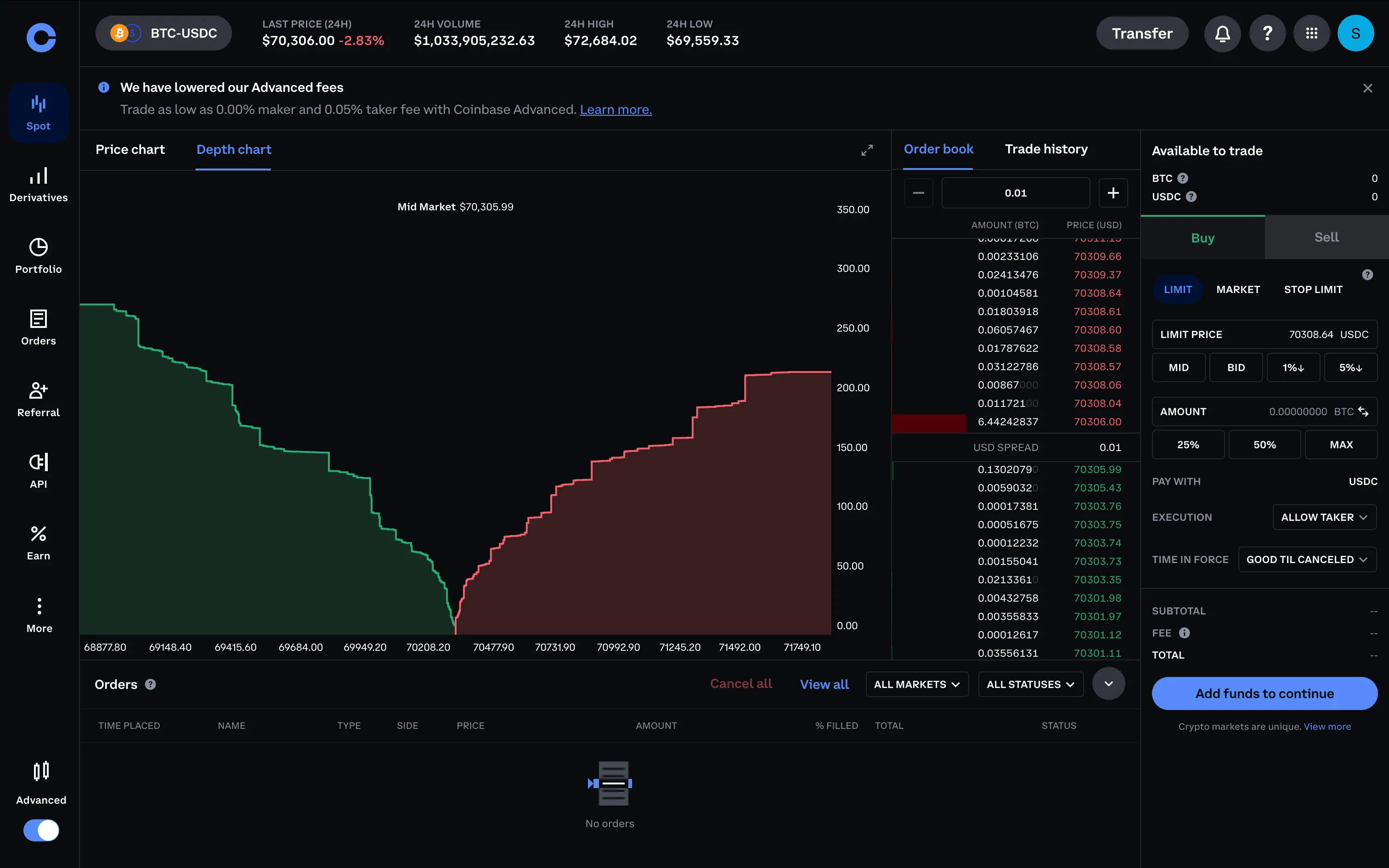Viewport: 1389px width, 868px height.
Task: Expand the GOOD TIL CANCELED dropdown
Action: 1307,559
